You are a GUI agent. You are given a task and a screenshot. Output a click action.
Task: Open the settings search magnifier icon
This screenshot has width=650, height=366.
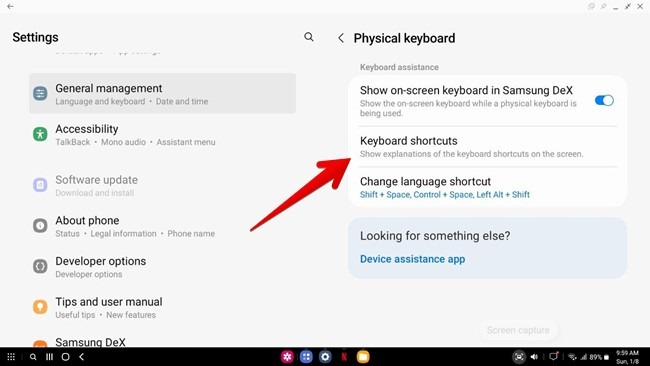coord(308,37)
